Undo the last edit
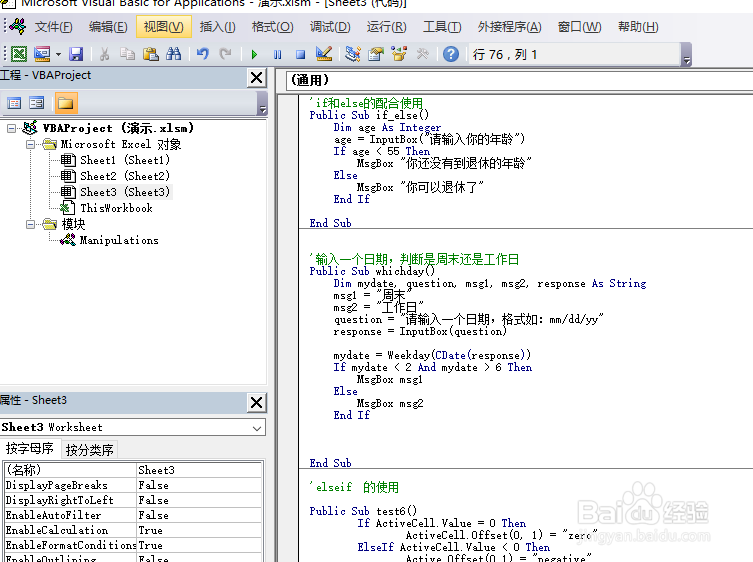This screenshot has width=753, height=562. pyautogui.click(x=203, y=54)
